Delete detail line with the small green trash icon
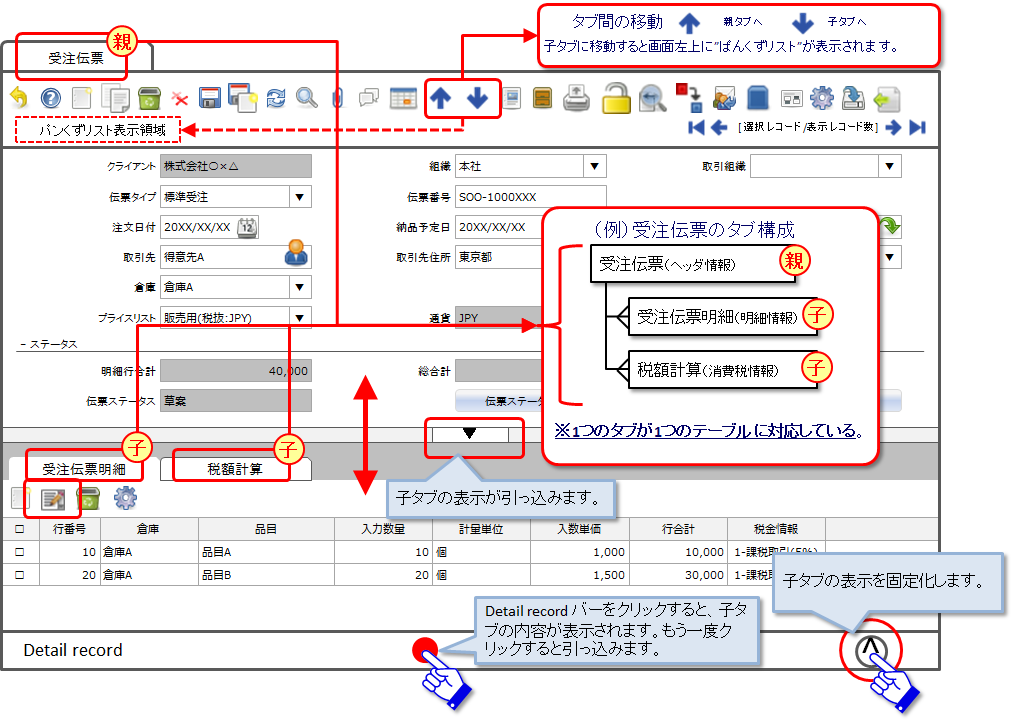This screenshot has width=1013, height=723. pos(88,498)
